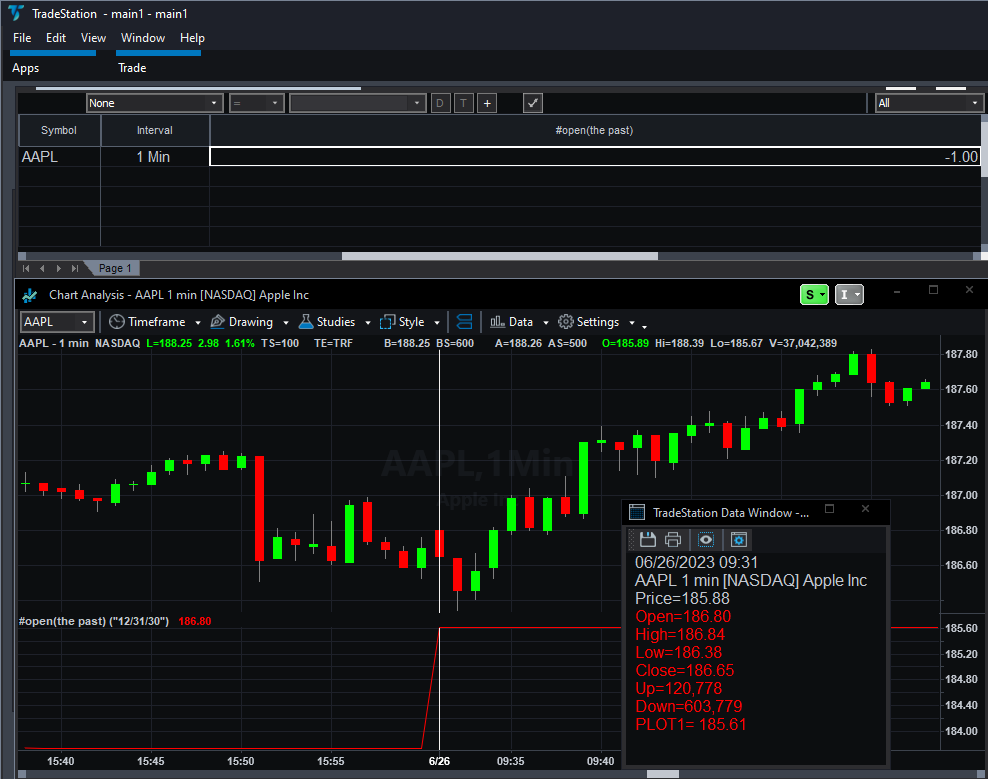Viewport: 988px width, 779px height.
Task: Select the -1.00 value cell
Action: [x=595, y=157]
